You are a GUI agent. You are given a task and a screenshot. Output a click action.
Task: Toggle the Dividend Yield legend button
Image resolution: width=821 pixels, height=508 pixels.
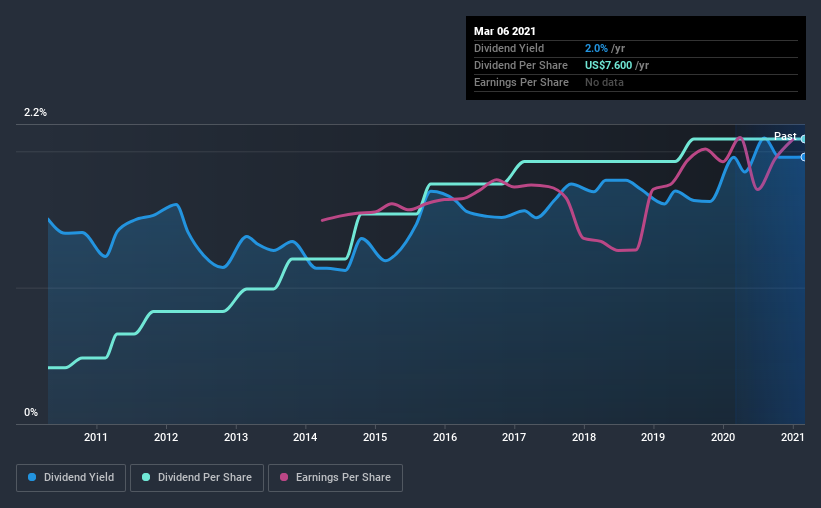71,478
